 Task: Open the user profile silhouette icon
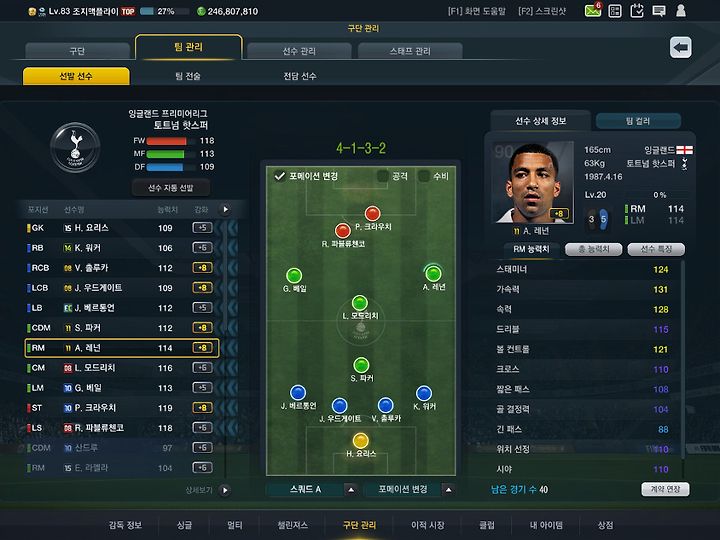681,11
